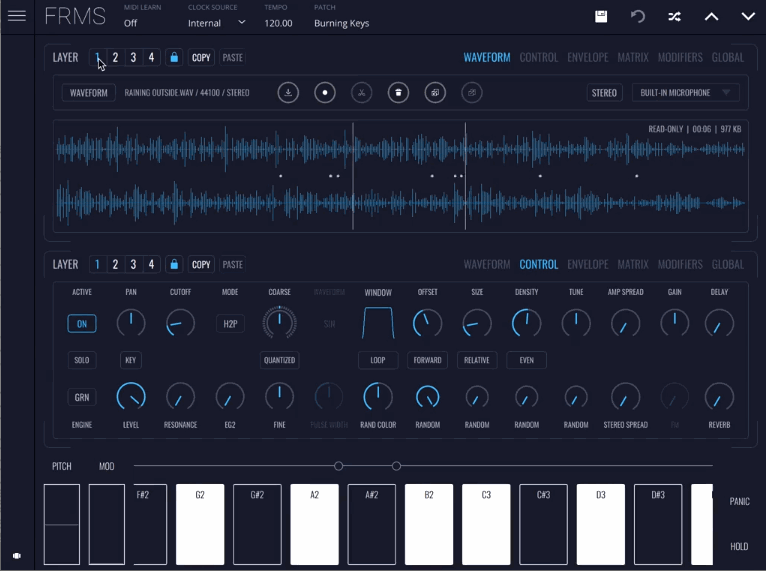Select layer 3 in the lower Layer row
Screen dimensions: 766x571
tap(133, 265)
